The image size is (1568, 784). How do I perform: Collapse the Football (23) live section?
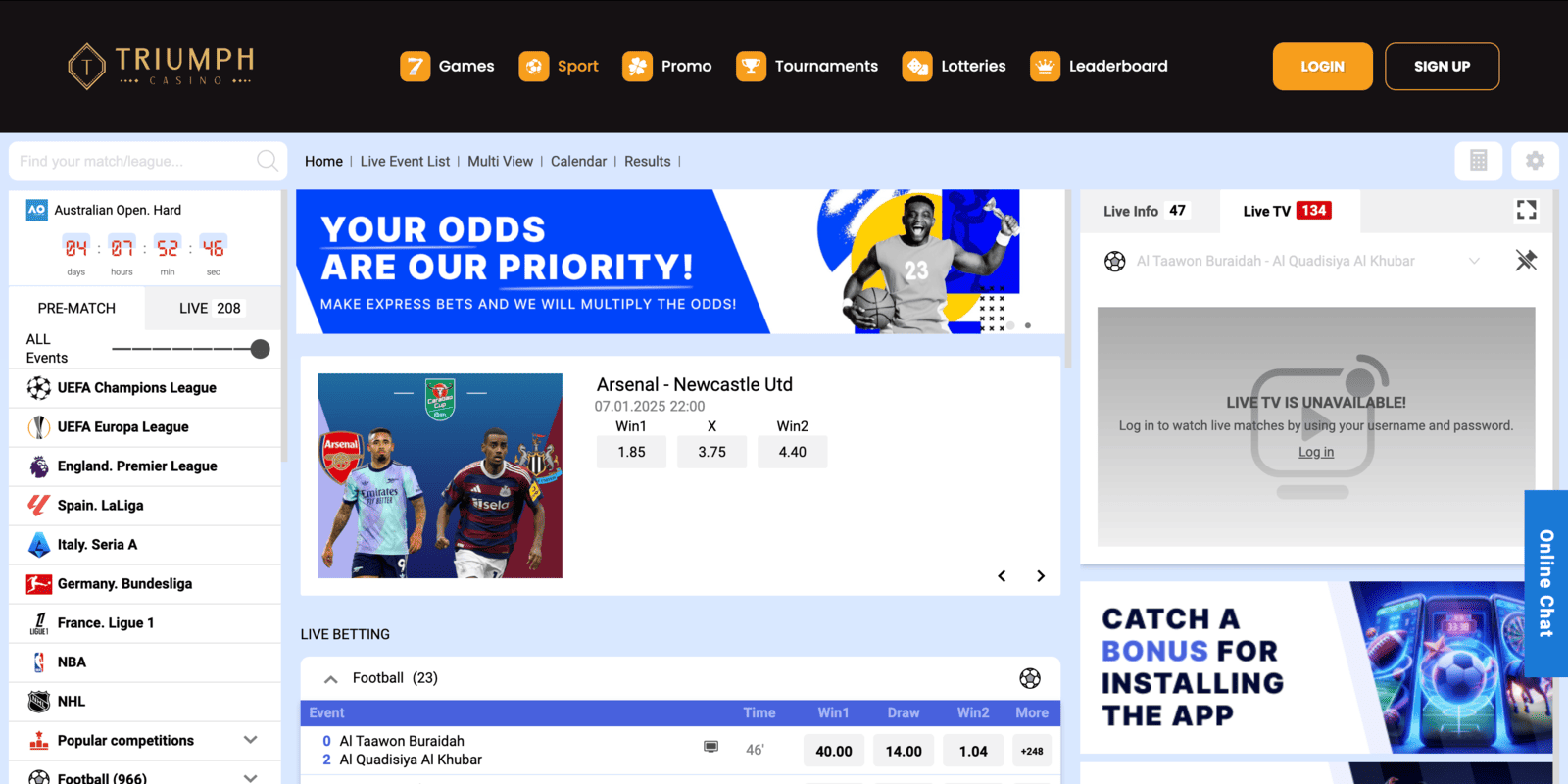331,678
